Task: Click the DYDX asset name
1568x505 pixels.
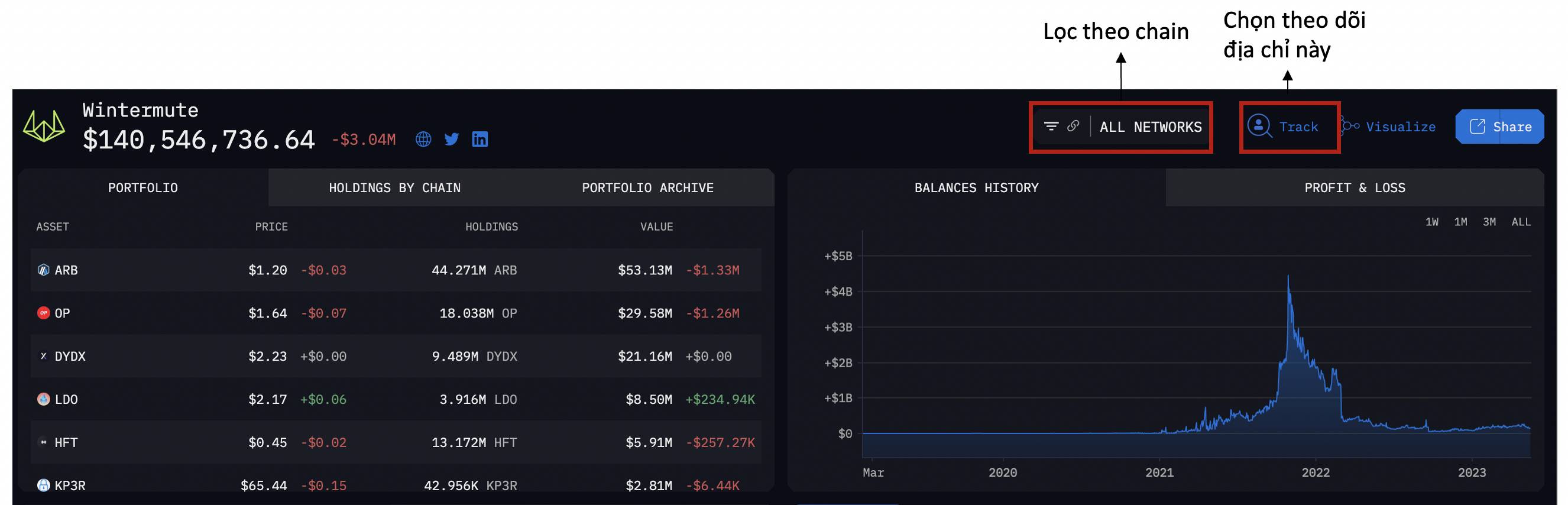Action: click(70, 357)
